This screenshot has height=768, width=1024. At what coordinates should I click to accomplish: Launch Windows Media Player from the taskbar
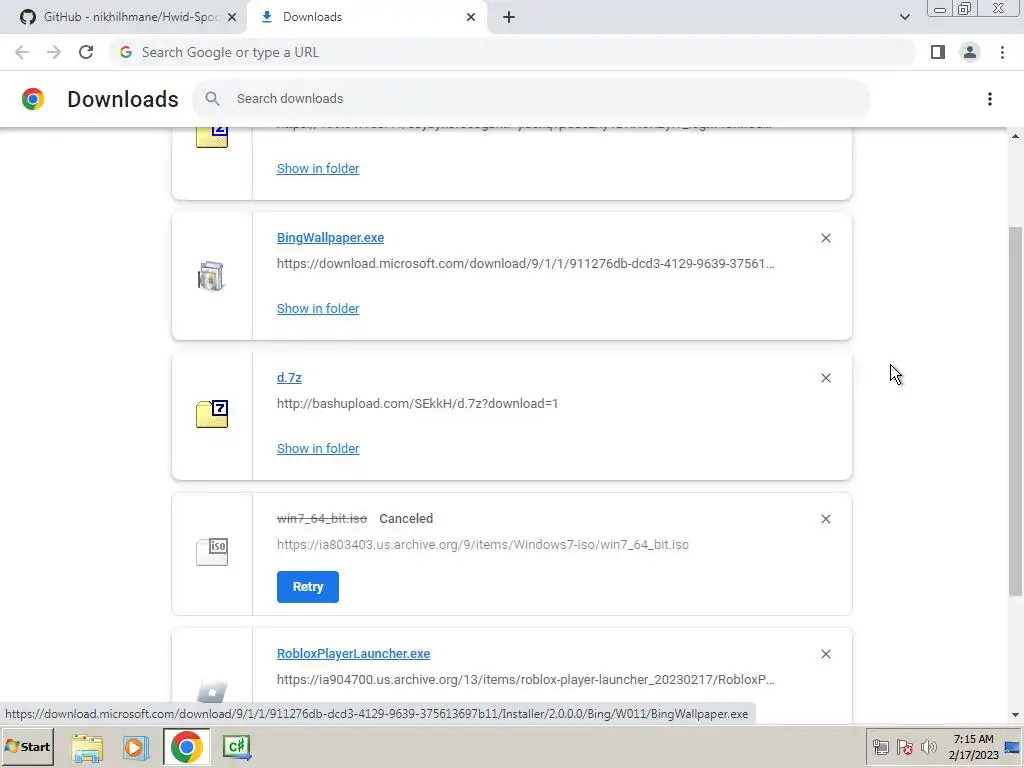tap(136, 748)
